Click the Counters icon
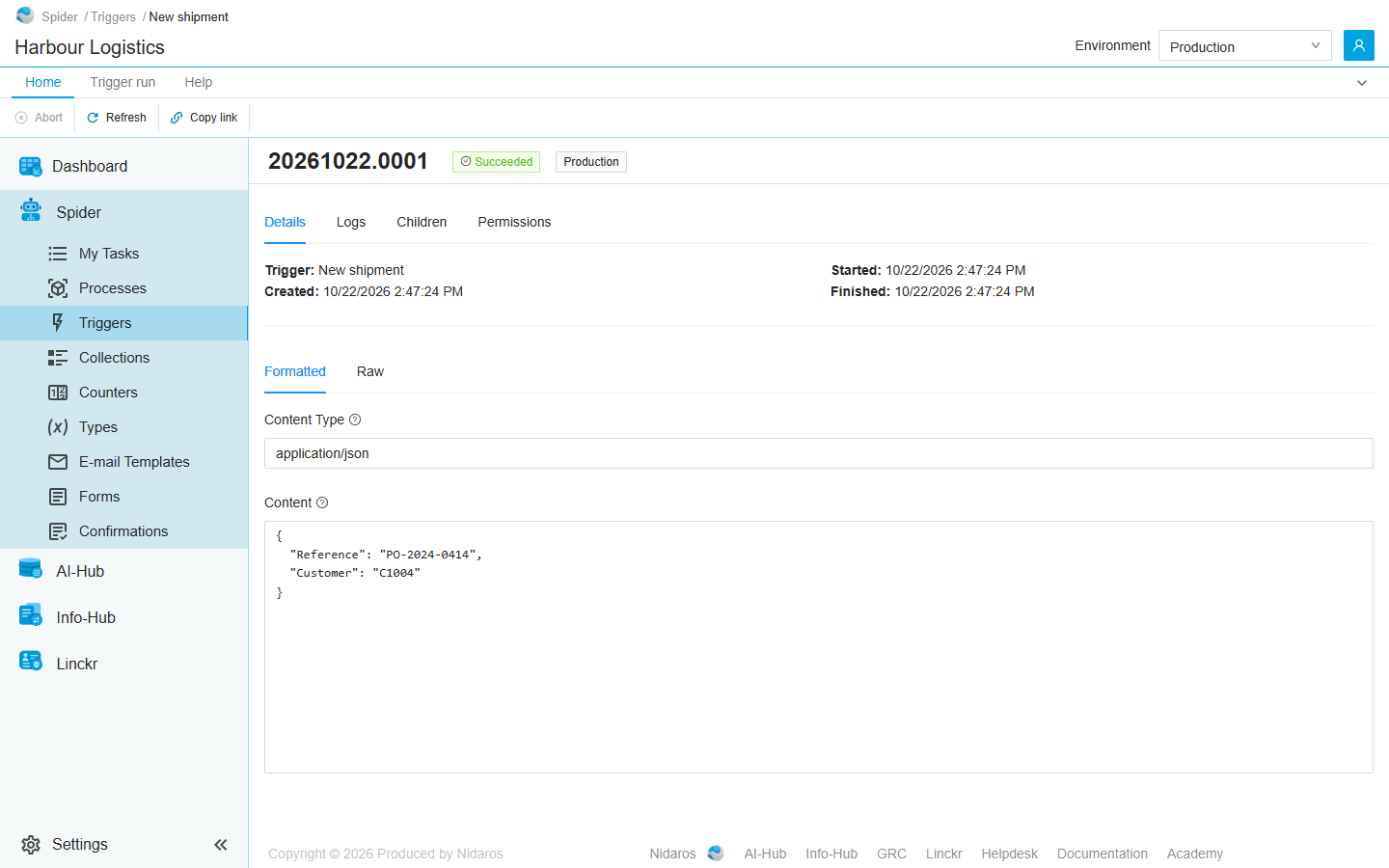The height and width of the screenshot is (868, 1389). tap(58, 393)
